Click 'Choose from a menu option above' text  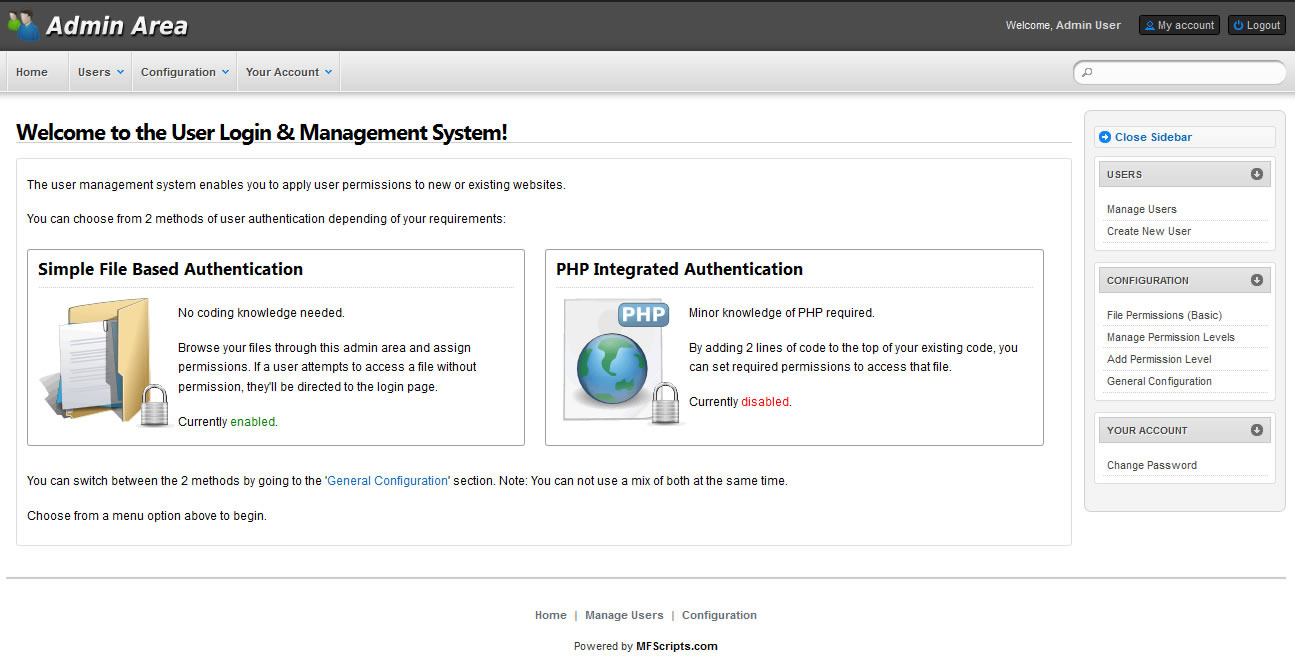[x=147, y=516]
